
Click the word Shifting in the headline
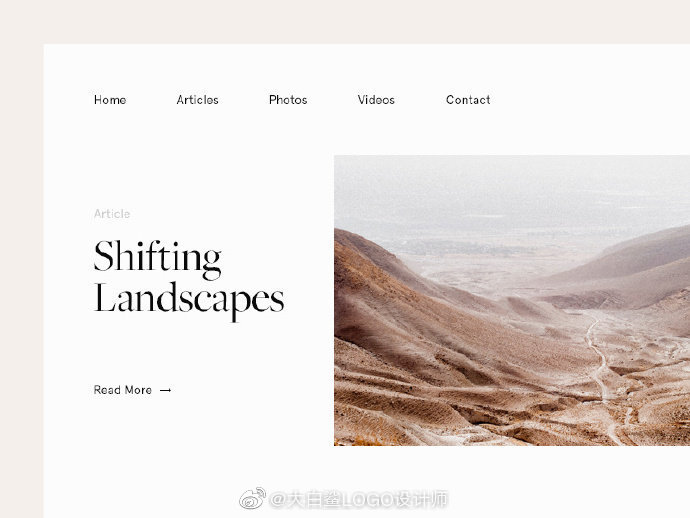click(x=157, y=258)
